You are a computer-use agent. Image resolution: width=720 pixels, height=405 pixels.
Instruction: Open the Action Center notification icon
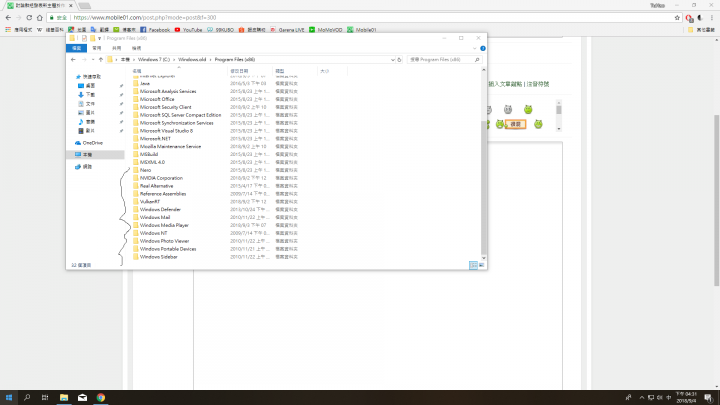[x=709, y=398]
